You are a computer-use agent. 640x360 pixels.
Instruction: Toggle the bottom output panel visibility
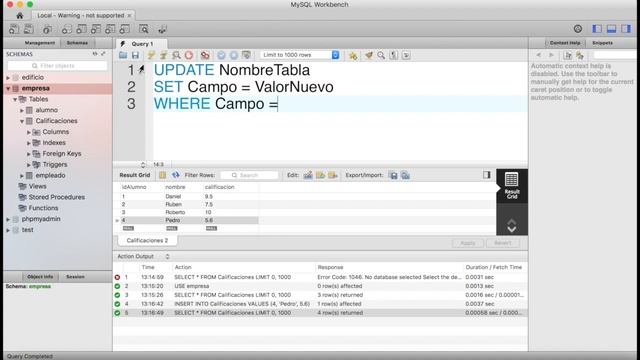(x=611, y=29)
